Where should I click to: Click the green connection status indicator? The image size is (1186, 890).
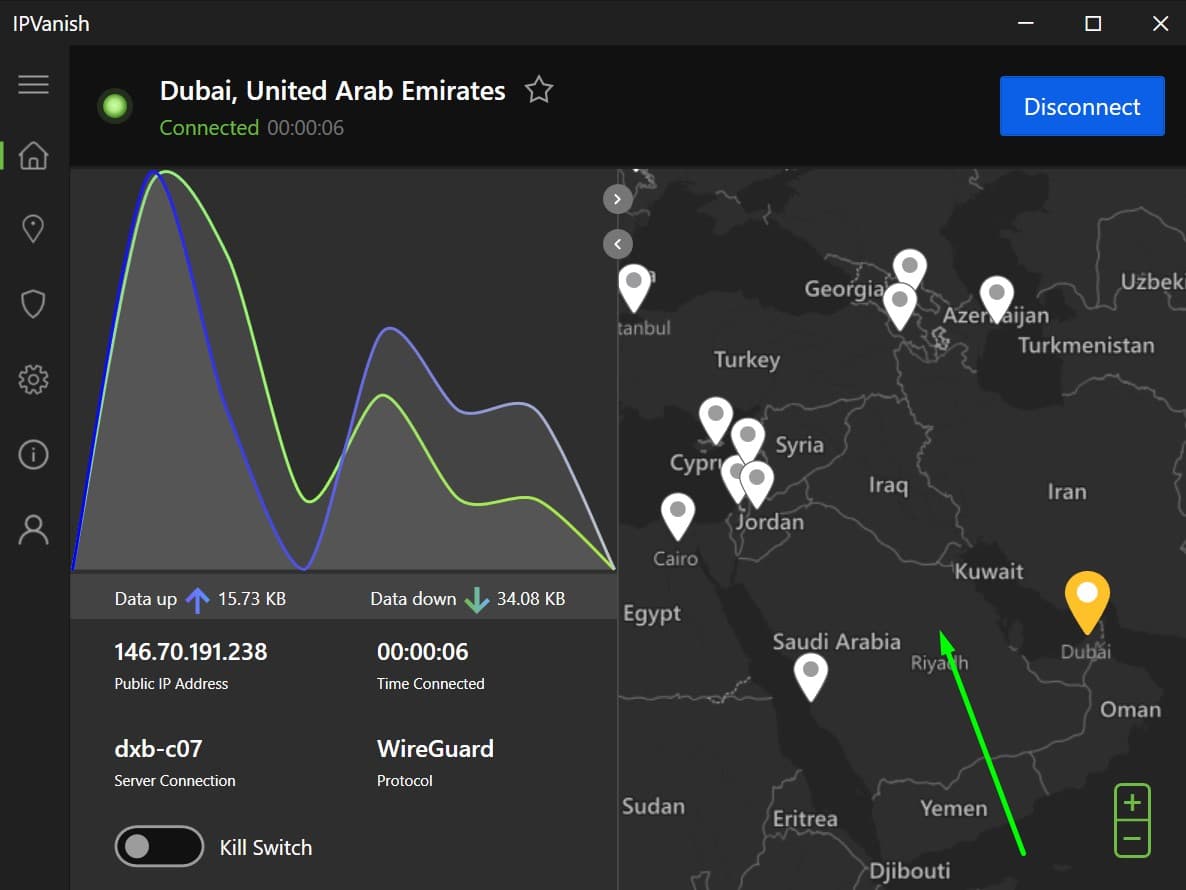(x=115, y=106)
